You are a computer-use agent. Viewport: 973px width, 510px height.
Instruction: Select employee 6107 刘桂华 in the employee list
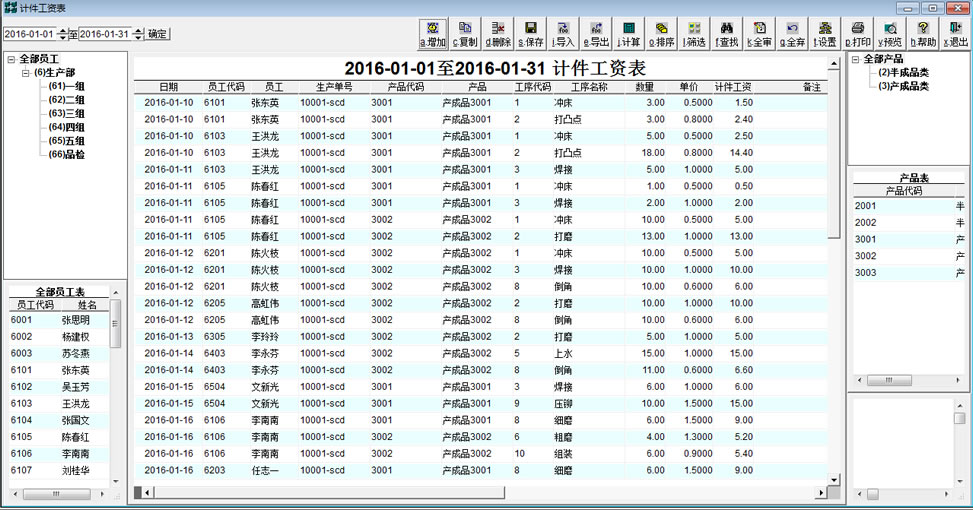pyautogui.click(x=58, y=471)
